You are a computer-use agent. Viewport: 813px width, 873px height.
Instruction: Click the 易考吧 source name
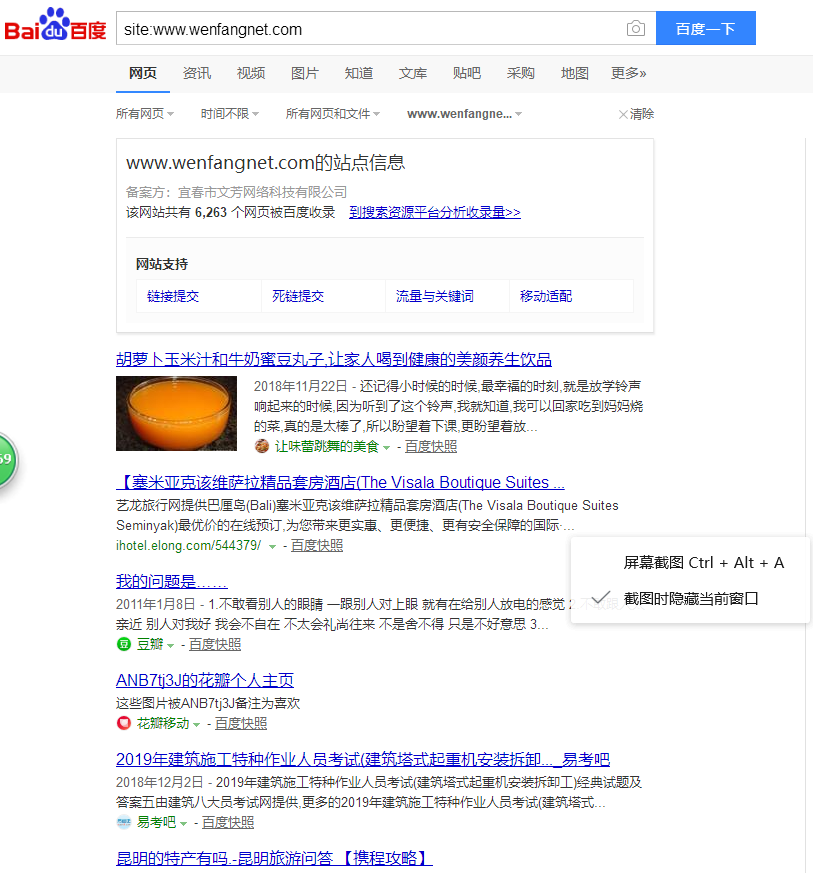click(156, 822)
